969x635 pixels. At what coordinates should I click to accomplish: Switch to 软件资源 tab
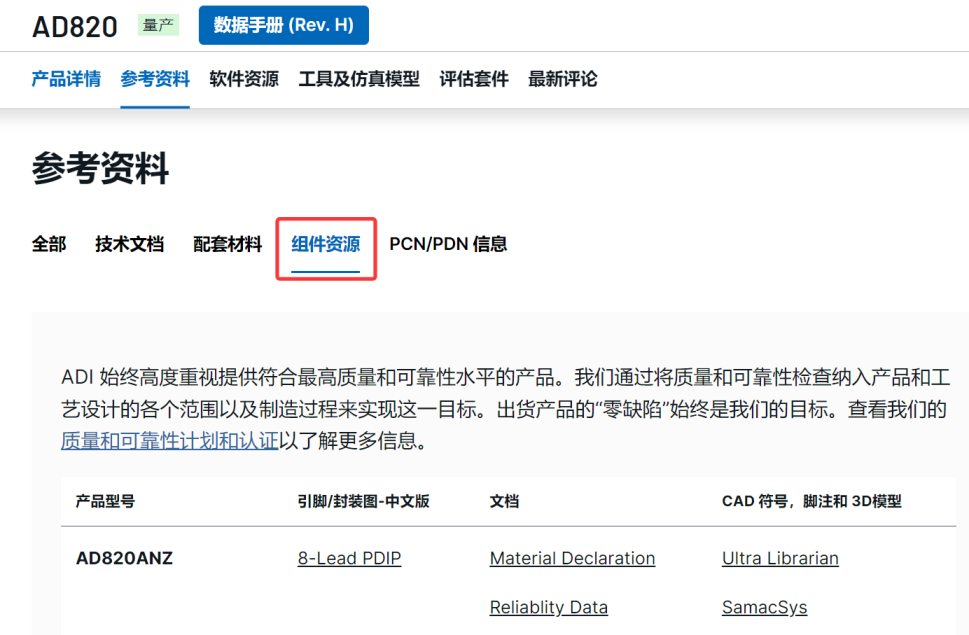(244, 79)
